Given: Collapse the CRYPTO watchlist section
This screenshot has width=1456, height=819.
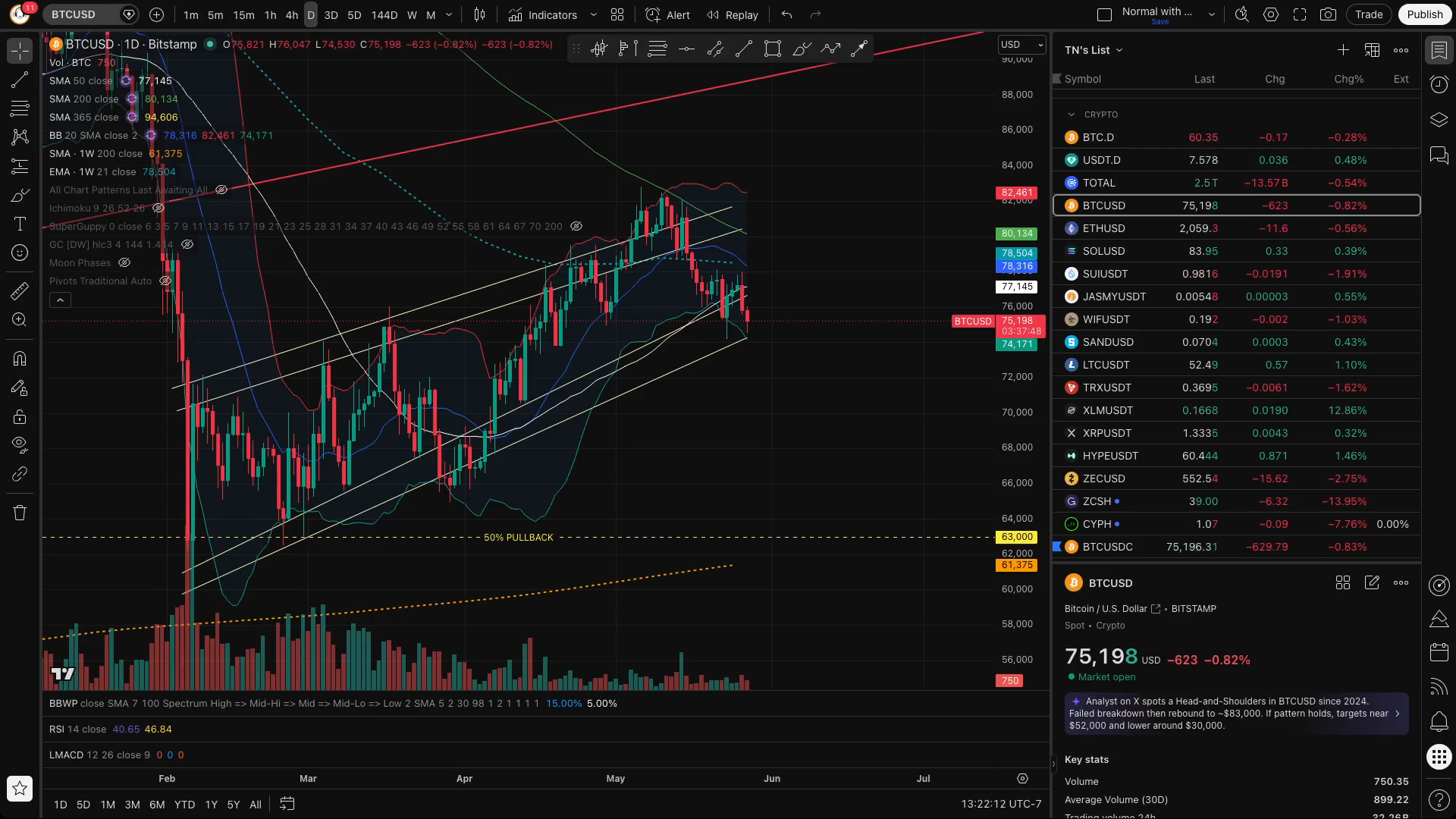Looking at the screenshot, I should coord(1071,115).
